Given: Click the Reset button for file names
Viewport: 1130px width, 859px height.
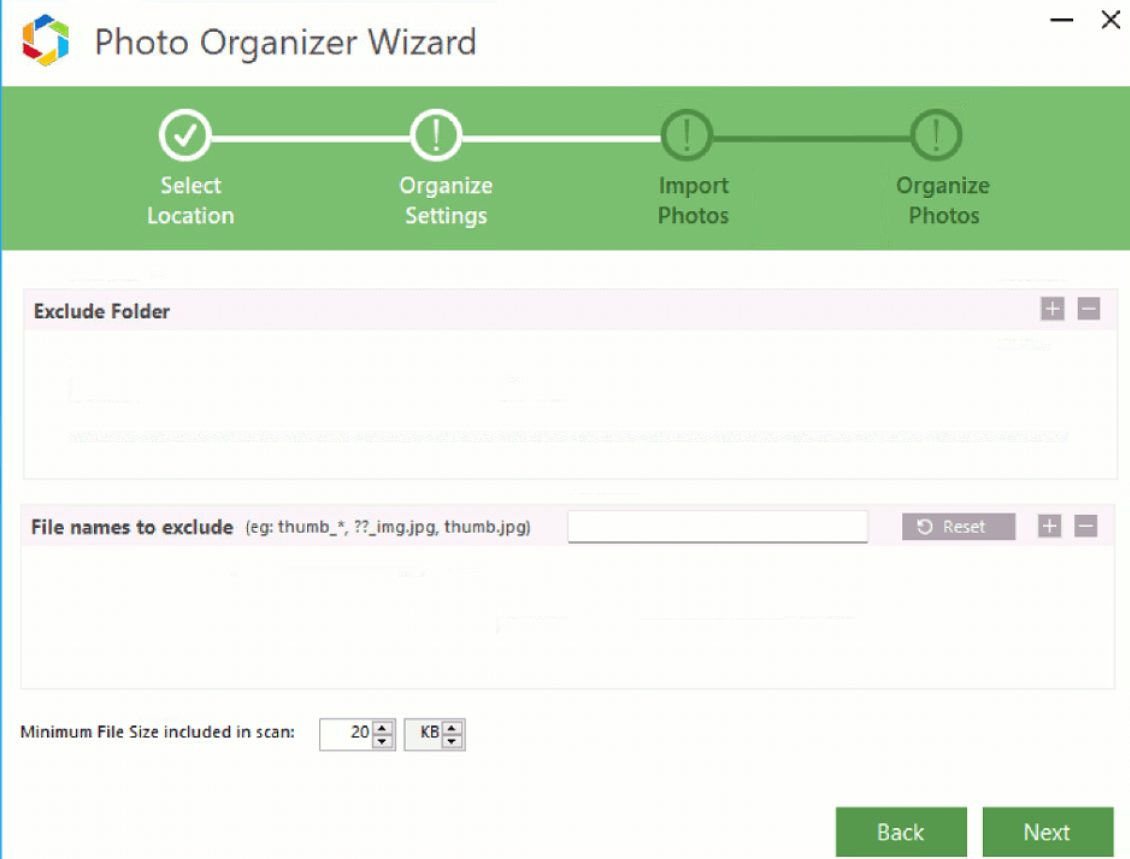Looking at the screenshot, I should point(958,527).
